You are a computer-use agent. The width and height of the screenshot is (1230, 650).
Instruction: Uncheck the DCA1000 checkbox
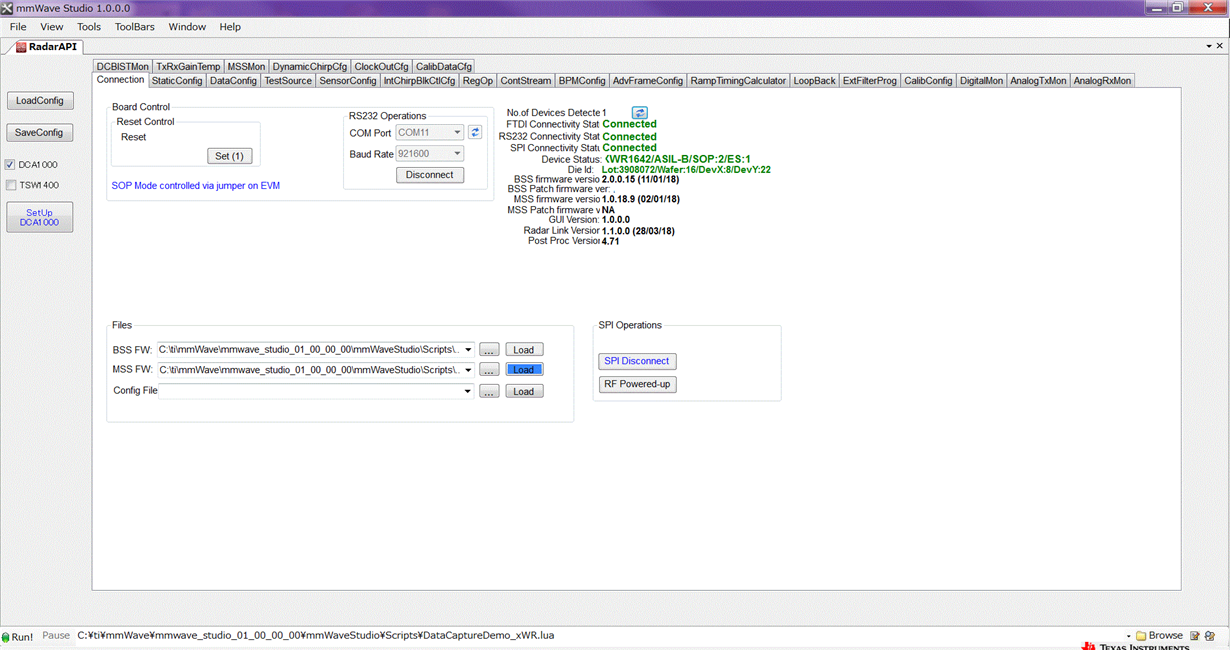11,165
